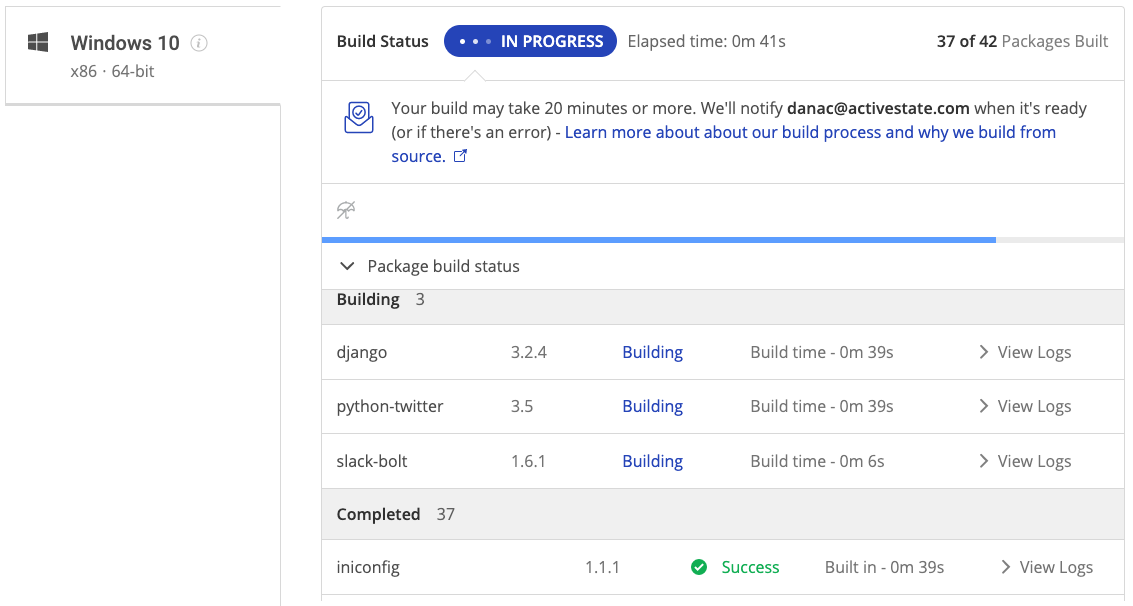Click the Building status for python-twitter
1133x606 pixels.
coord(652,407)
